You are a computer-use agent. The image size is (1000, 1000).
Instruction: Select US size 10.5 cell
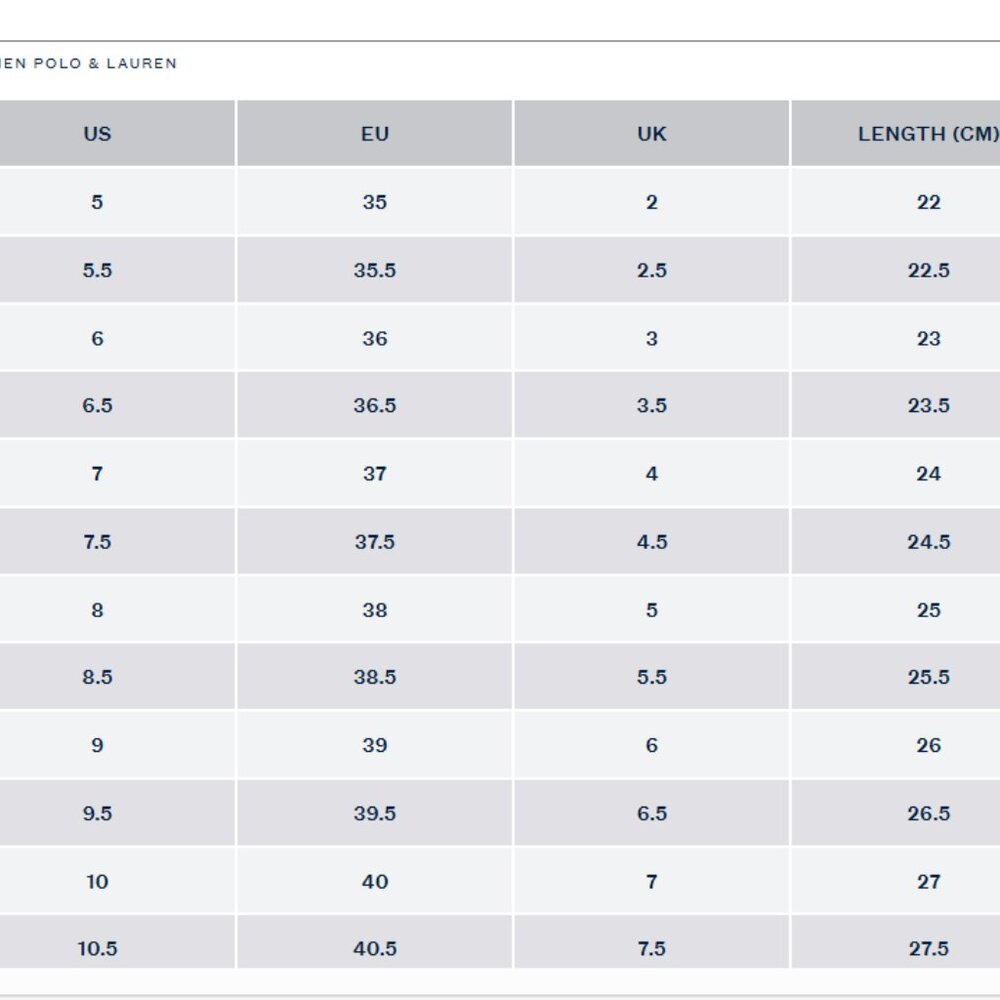pyautogui.click(x=97, y=948)
